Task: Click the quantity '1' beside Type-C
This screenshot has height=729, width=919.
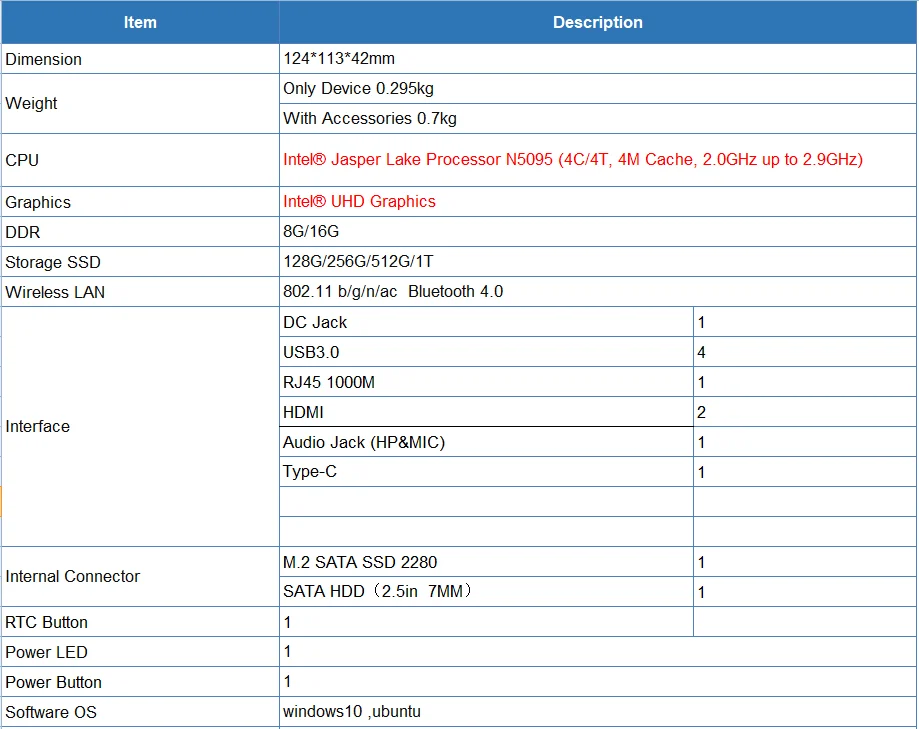Action: (701, 472)
